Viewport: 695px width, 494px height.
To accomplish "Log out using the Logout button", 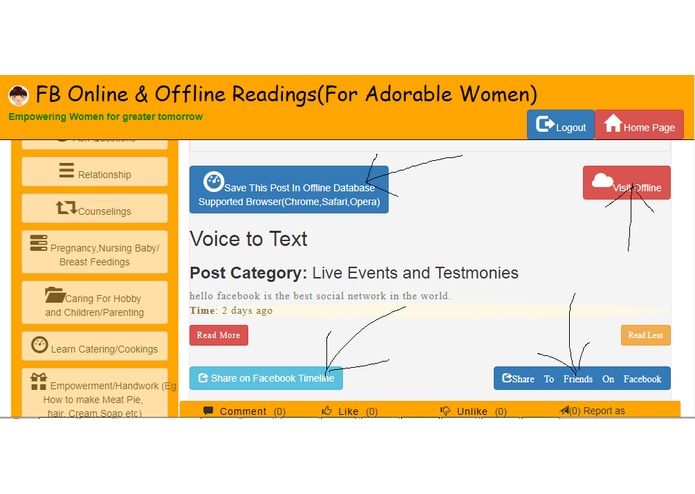I will (561, 124).
